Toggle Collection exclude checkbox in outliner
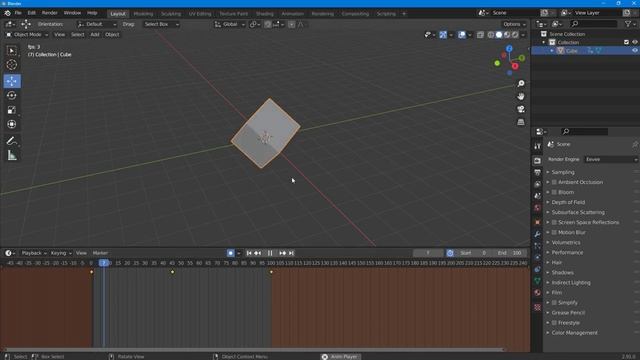The width and height of the screenshot is (640, 360). pos(627,42)
